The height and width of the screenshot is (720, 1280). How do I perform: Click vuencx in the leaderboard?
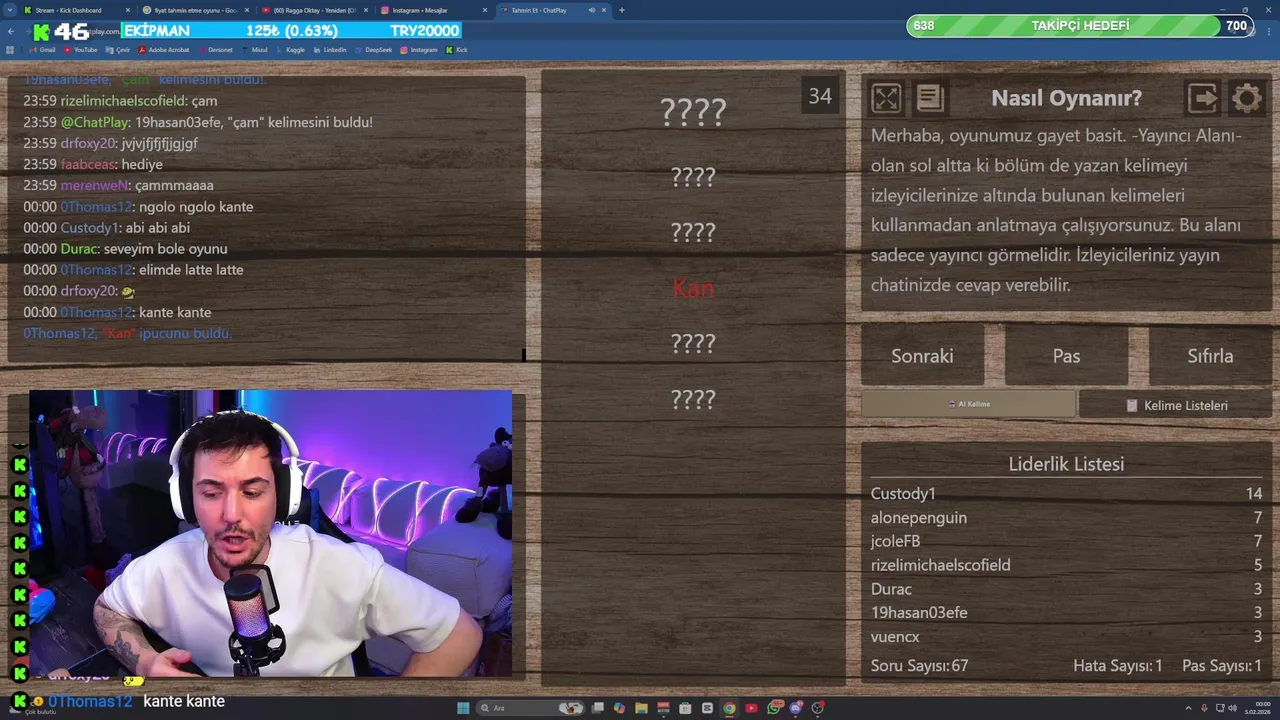(x=895, y=636)
